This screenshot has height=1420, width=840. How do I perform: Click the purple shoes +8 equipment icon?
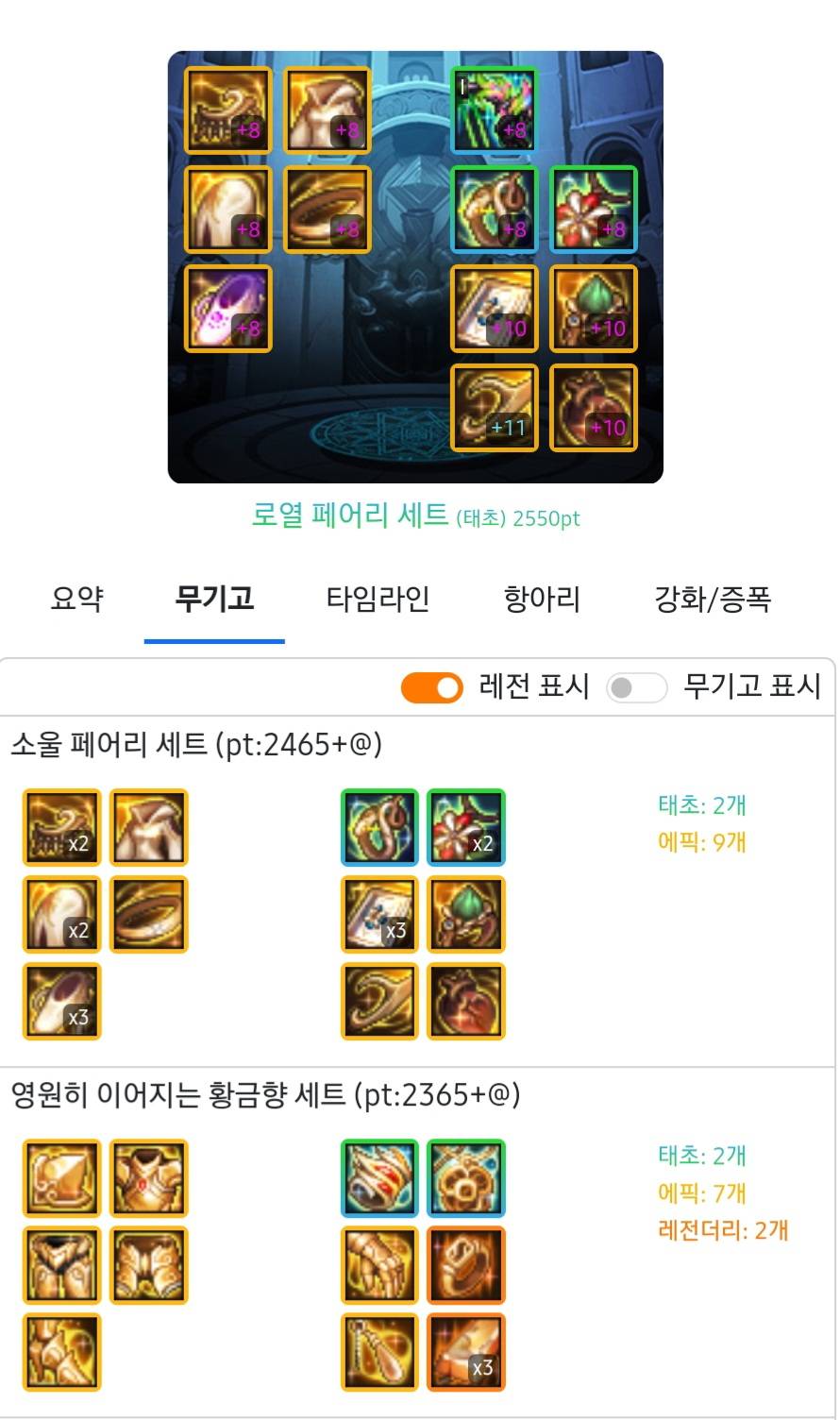click(x=227, y=309)
